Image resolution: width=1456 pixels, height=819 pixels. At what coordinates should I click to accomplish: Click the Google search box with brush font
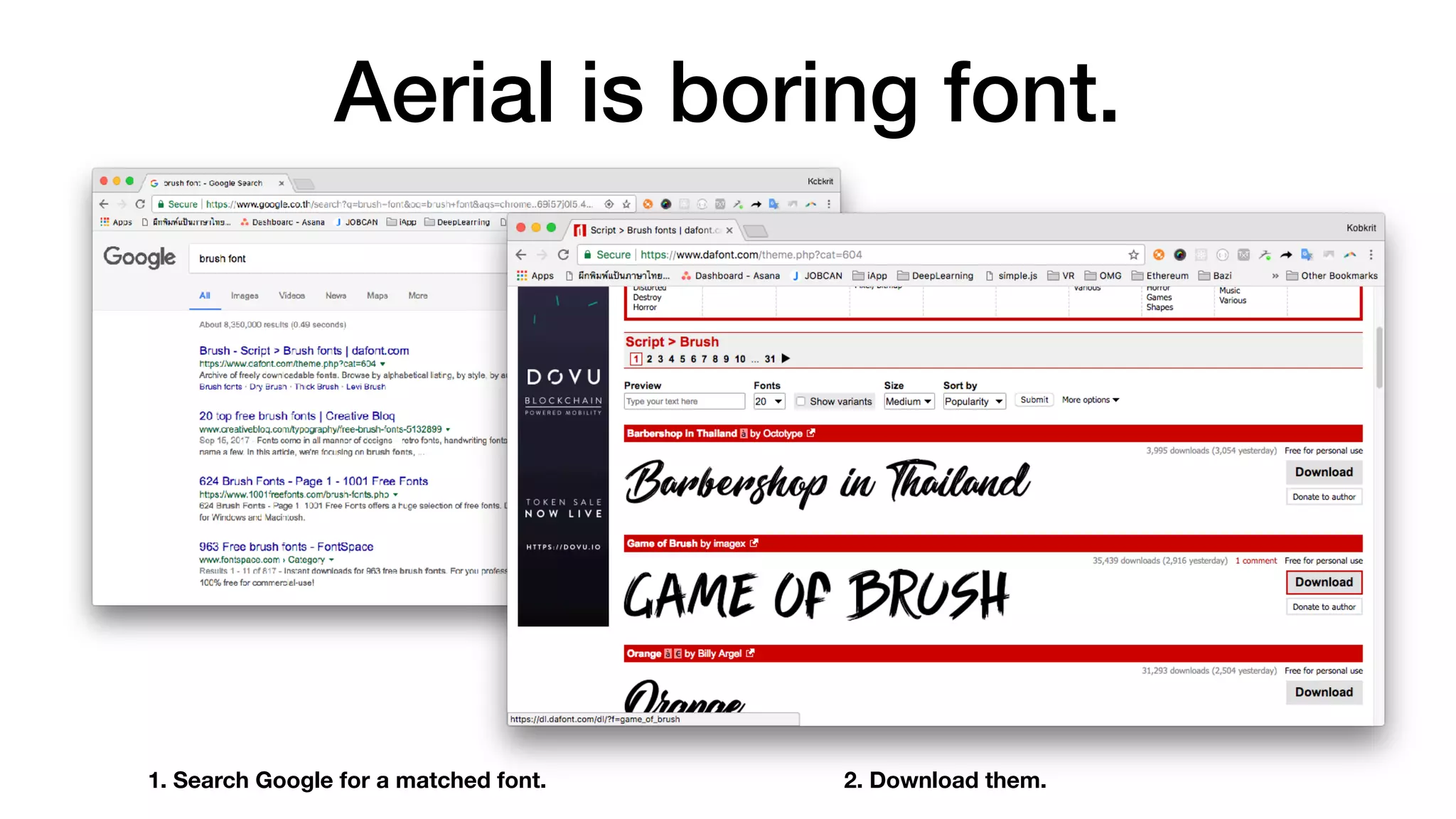pyautogui.click(x=348, y=259)
